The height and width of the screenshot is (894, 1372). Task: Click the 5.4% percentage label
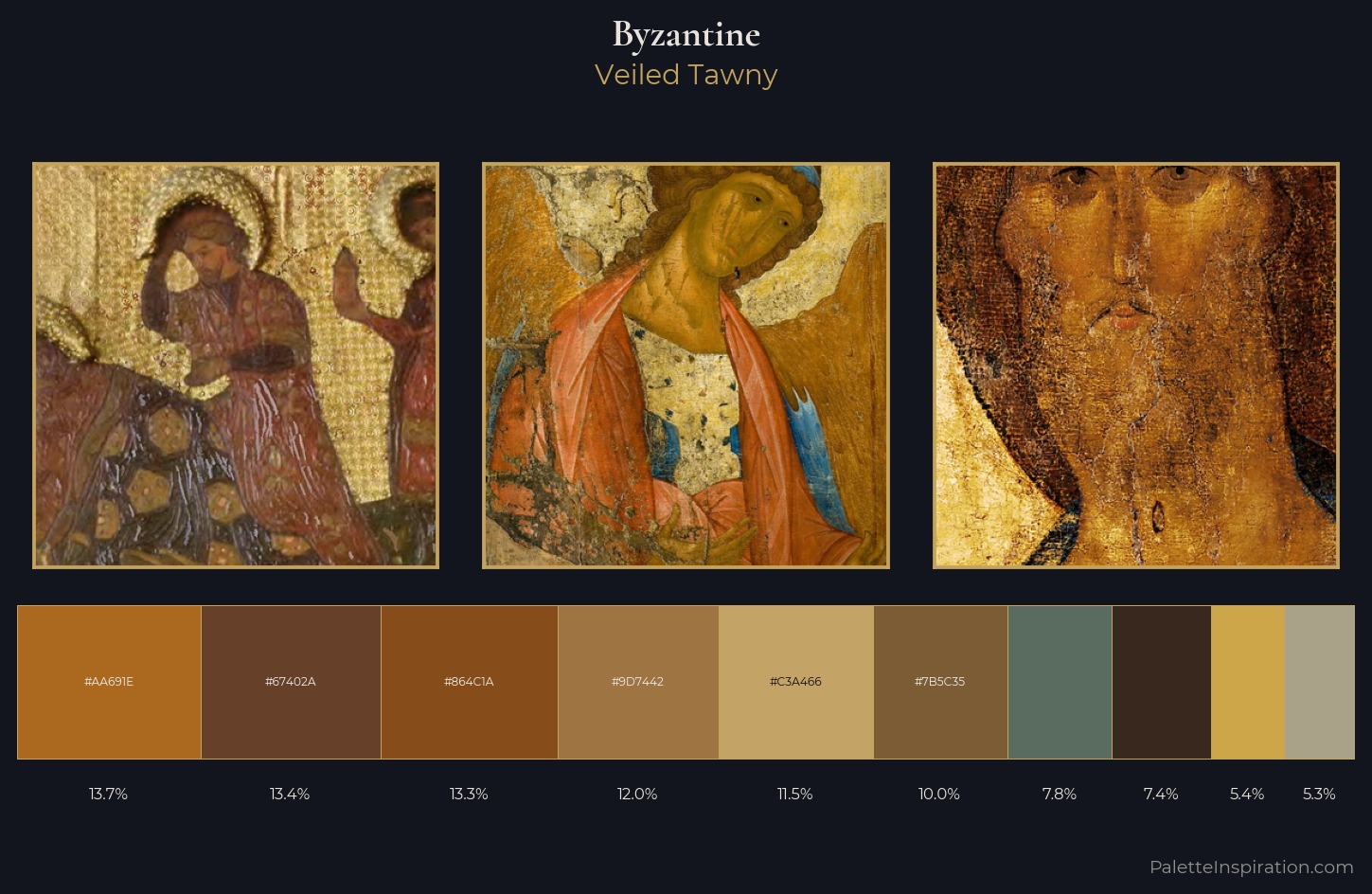(x=1247, y=794)
